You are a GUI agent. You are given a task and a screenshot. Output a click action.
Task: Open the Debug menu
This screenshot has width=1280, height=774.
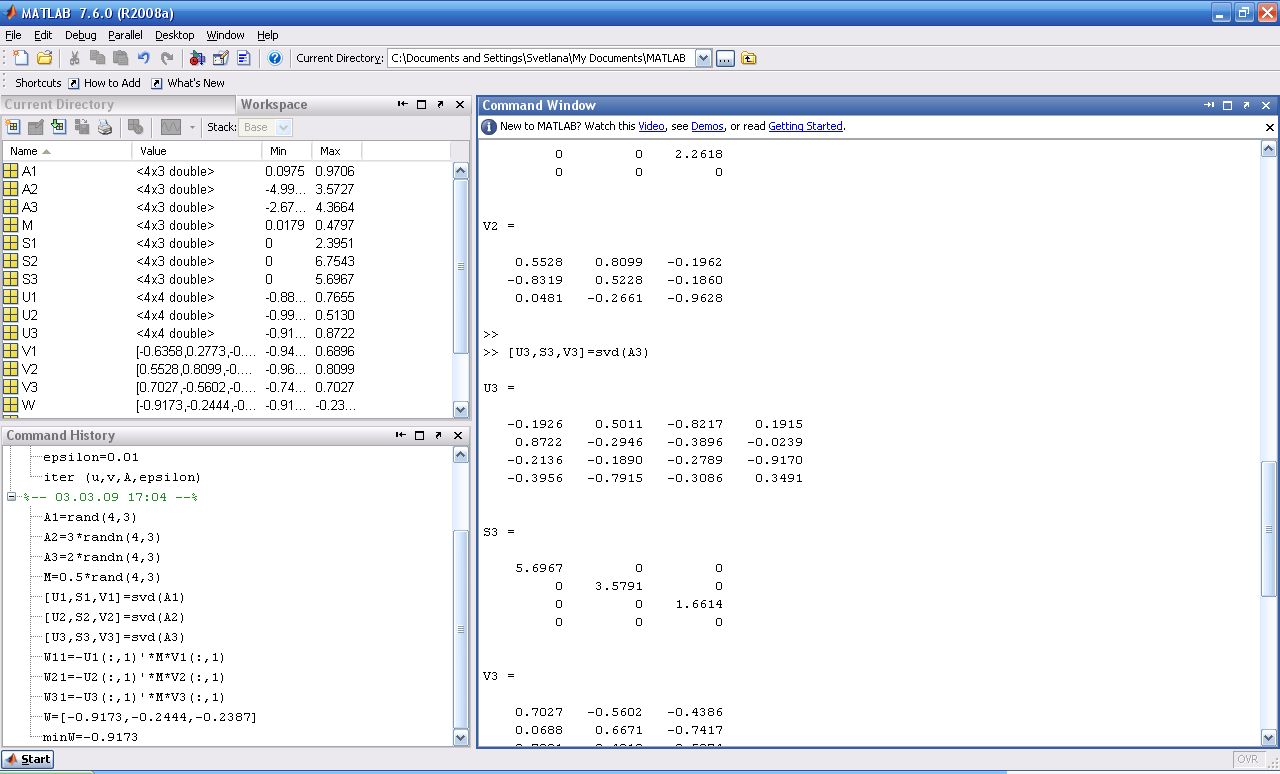pyautogui.click(x=81, y=35)
